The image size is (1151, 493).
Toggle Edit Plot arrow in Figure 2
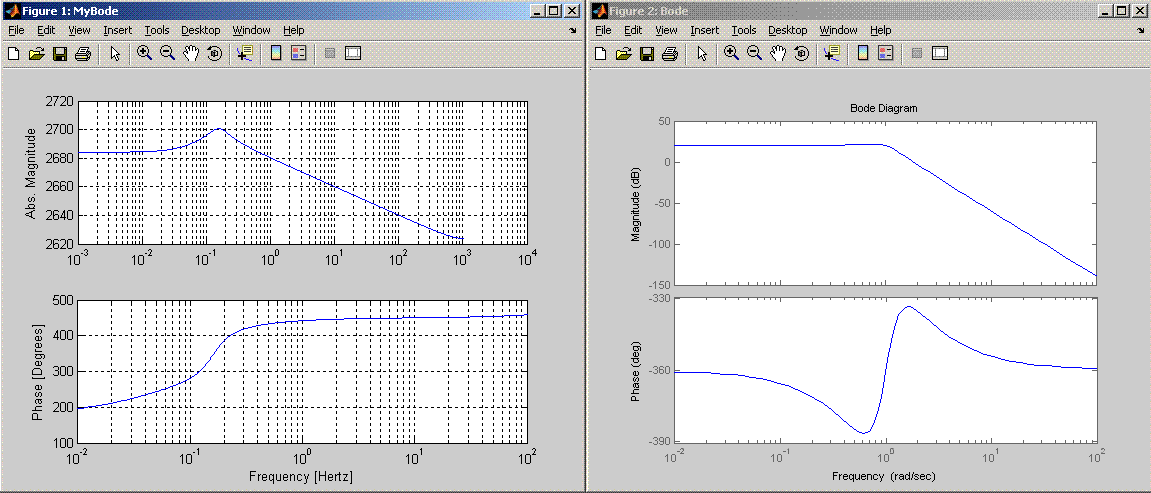tap(702, 53)
